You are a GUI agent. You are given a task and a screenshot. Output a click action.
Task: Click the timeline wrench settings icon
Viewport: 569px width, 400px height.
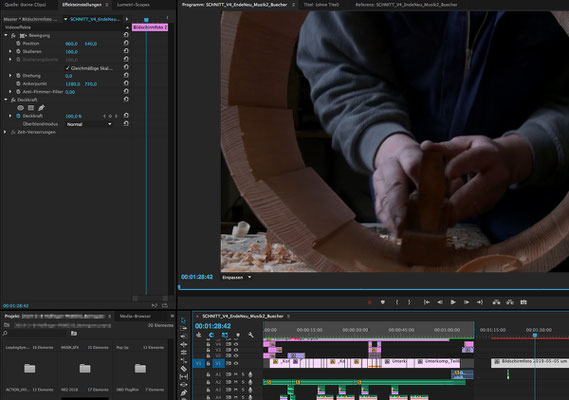click(x=251, y=335)
